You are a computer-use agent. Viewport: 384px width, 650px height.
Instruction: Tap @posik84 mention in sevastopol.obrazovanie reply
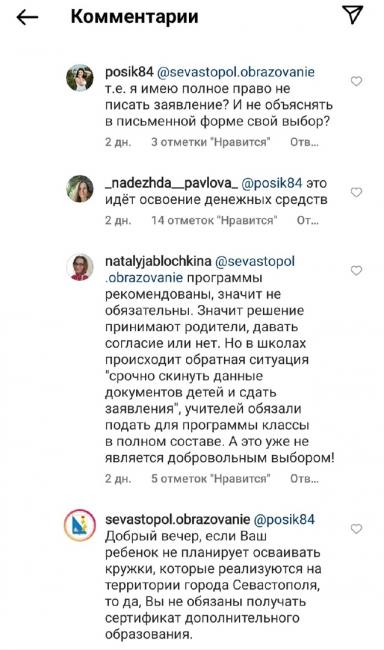click(284, 519)
